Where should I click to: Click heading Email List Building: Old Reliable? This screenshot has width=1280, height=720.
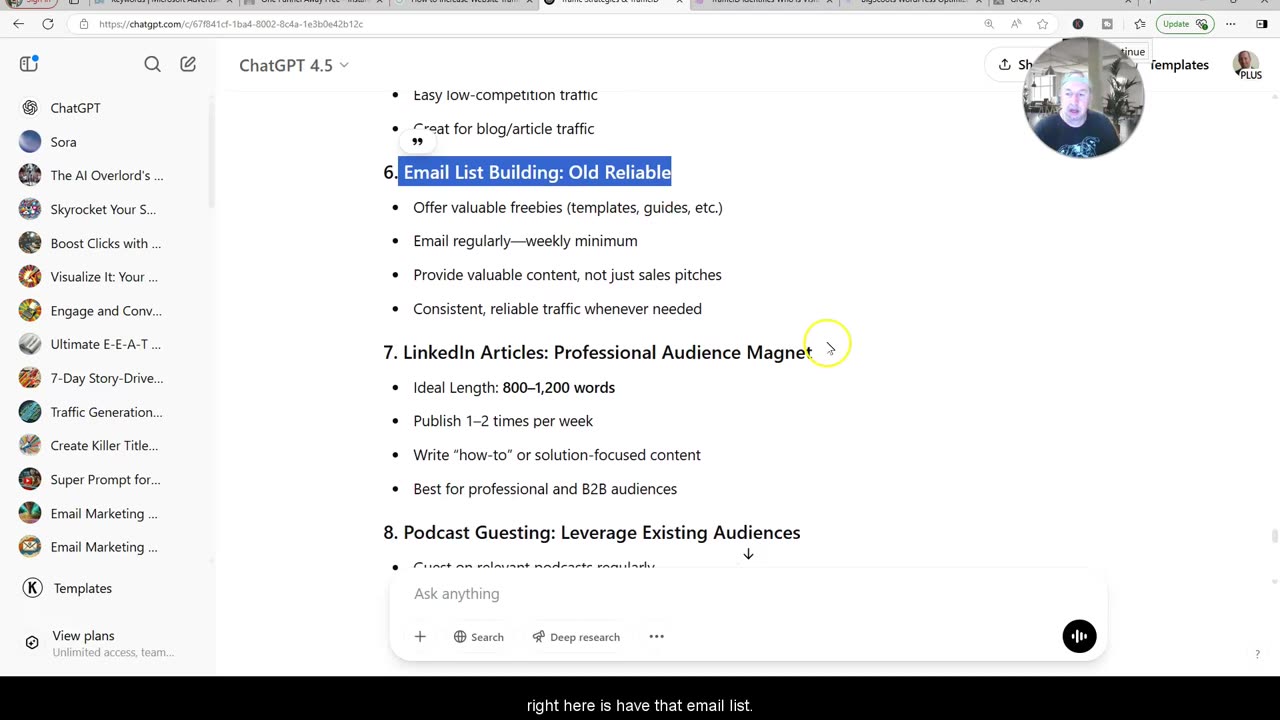pos(537,172)
